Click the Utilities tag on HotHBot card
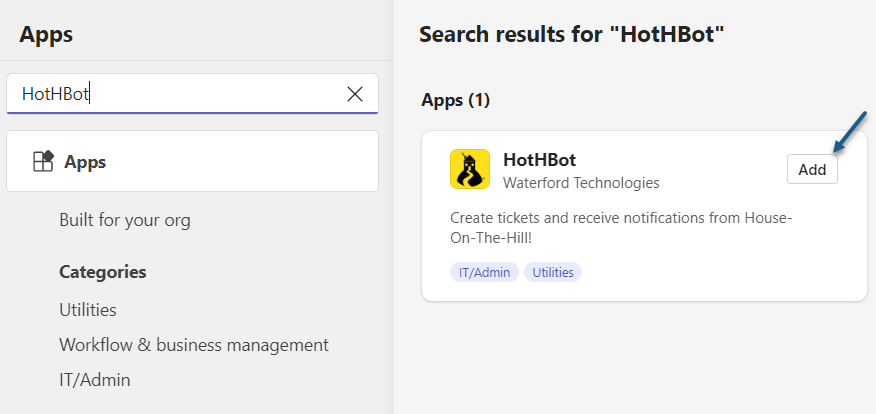876x414 pixels. pos(553,273)
